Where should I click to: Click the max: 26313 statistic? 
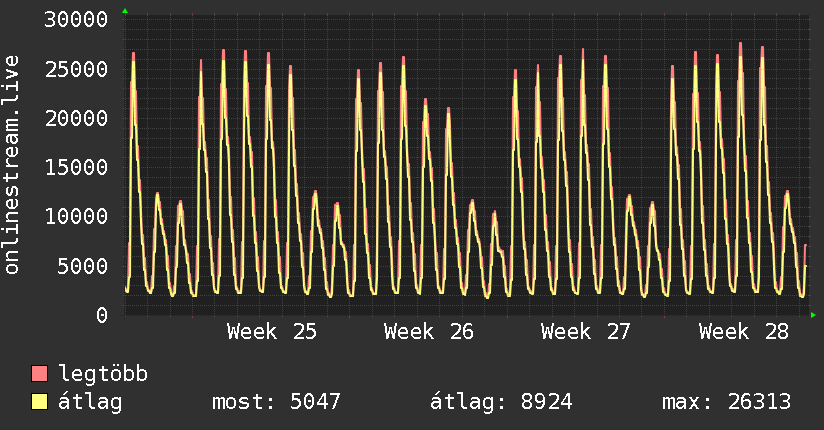(x=727, y=402)
